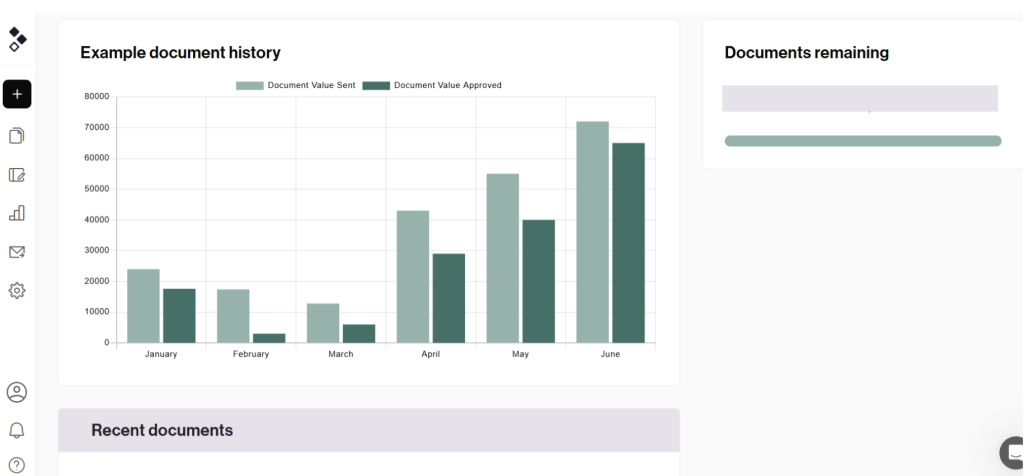
Task: Open the help question mark icon
Action: coord(17,465)
